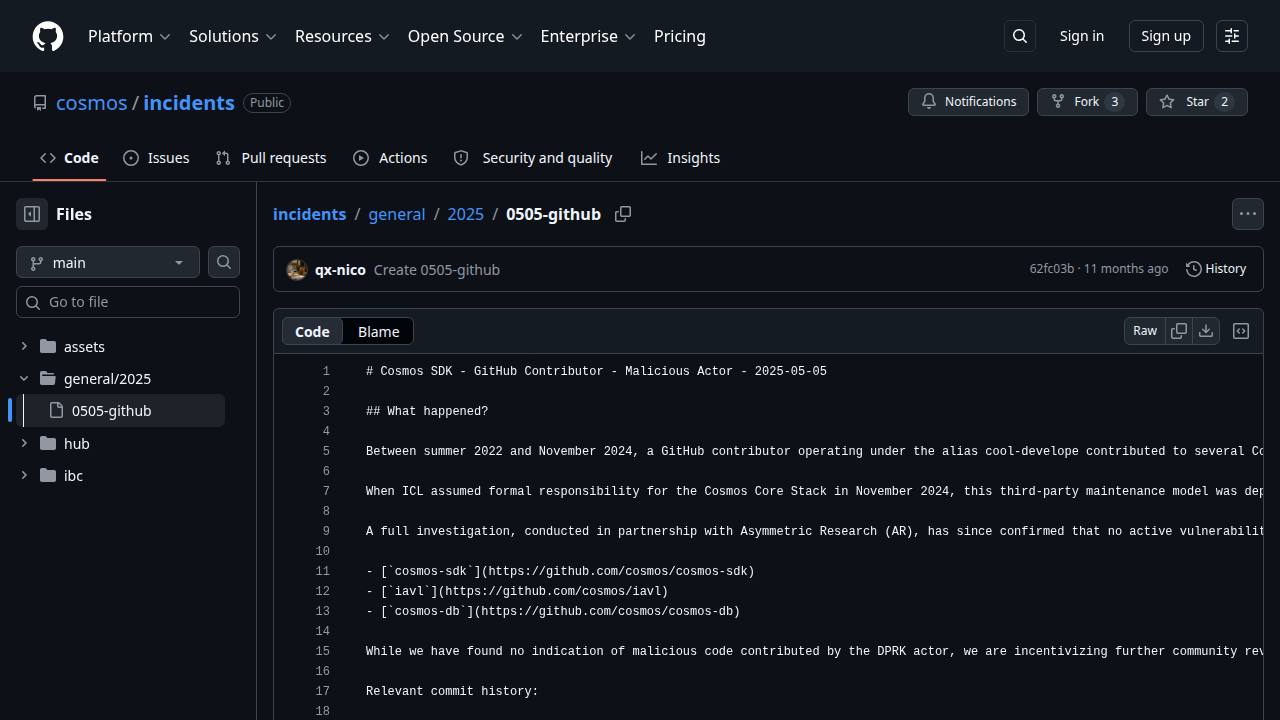Open the incidents repository title link
Image resolution: width=1280 pixels, height=720 pixels.
pos(189,103)
